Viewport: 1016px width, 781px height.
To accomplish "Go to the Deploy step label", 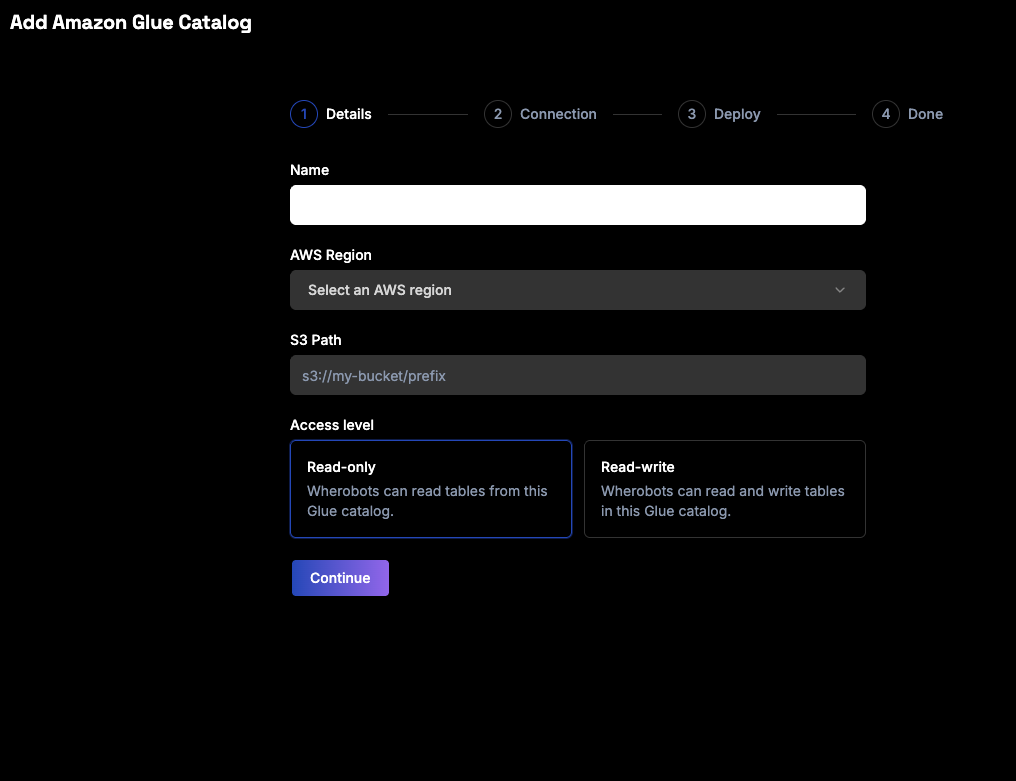I will tap(737, 114).
